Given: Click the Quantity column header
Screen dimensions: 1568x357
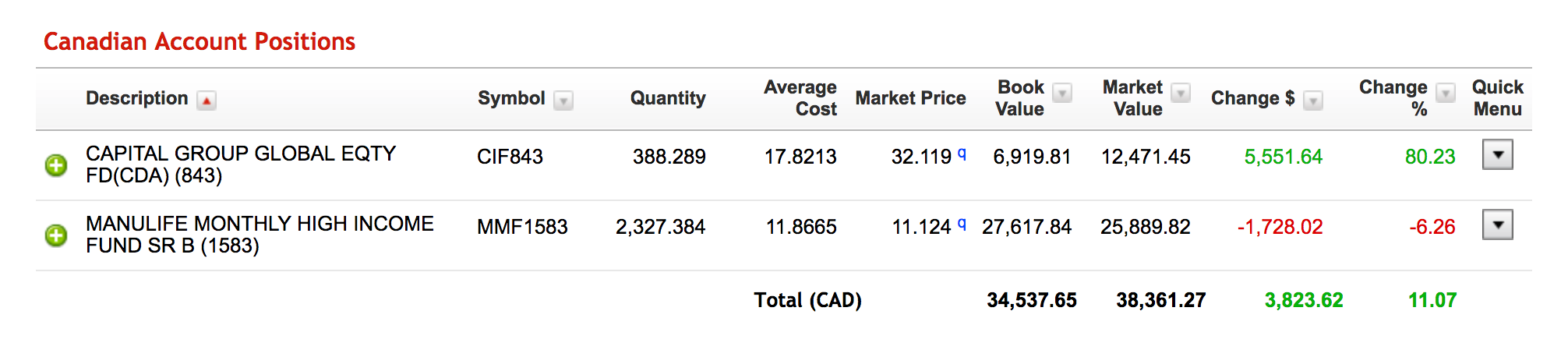Looking at the screenshot, I should [668, 98].
